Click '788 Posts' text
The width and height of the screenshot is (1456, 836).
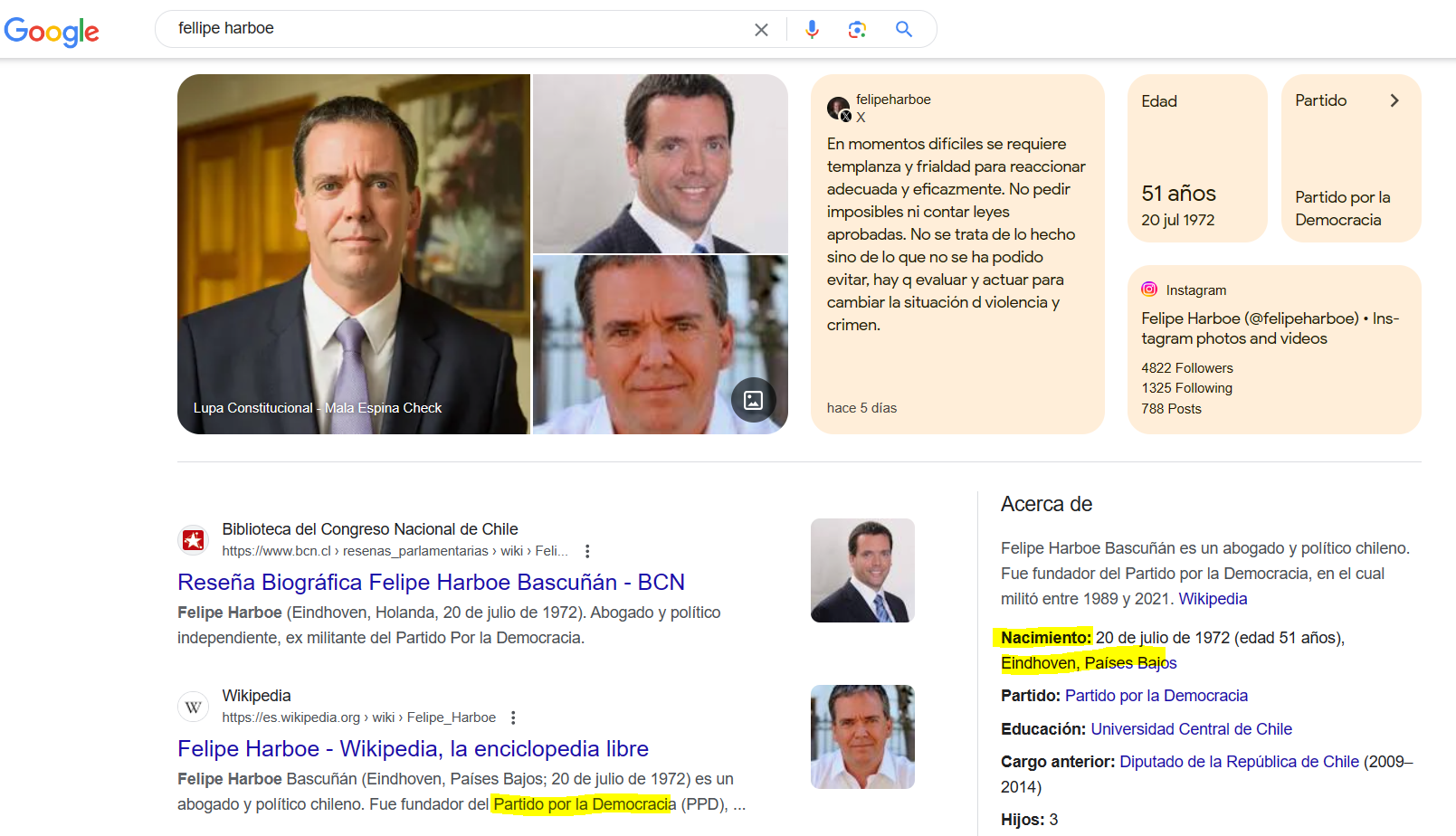point(1171,409)
